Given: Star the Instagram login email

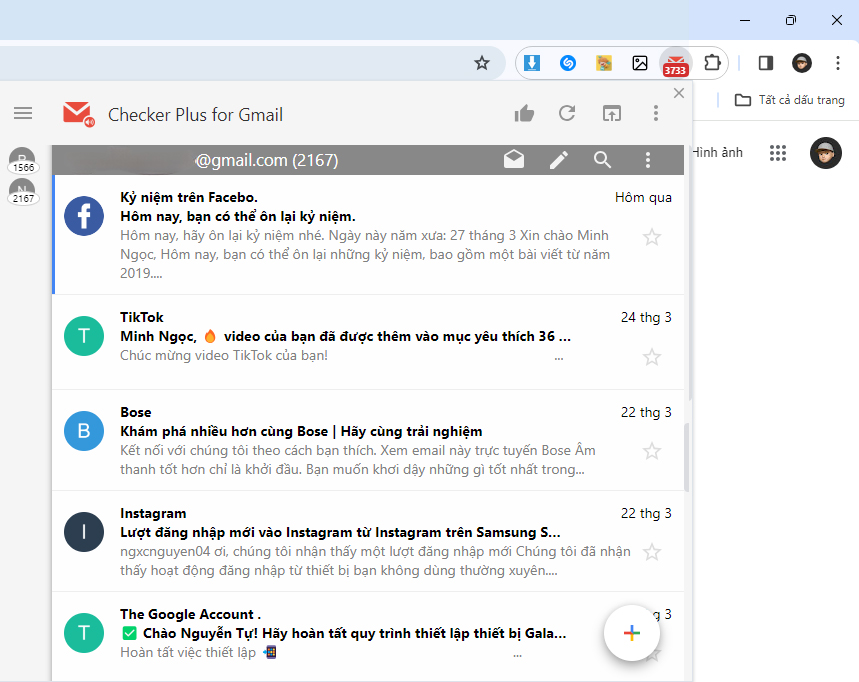Looking at the screenshot, I should click(x=652, y=552).
